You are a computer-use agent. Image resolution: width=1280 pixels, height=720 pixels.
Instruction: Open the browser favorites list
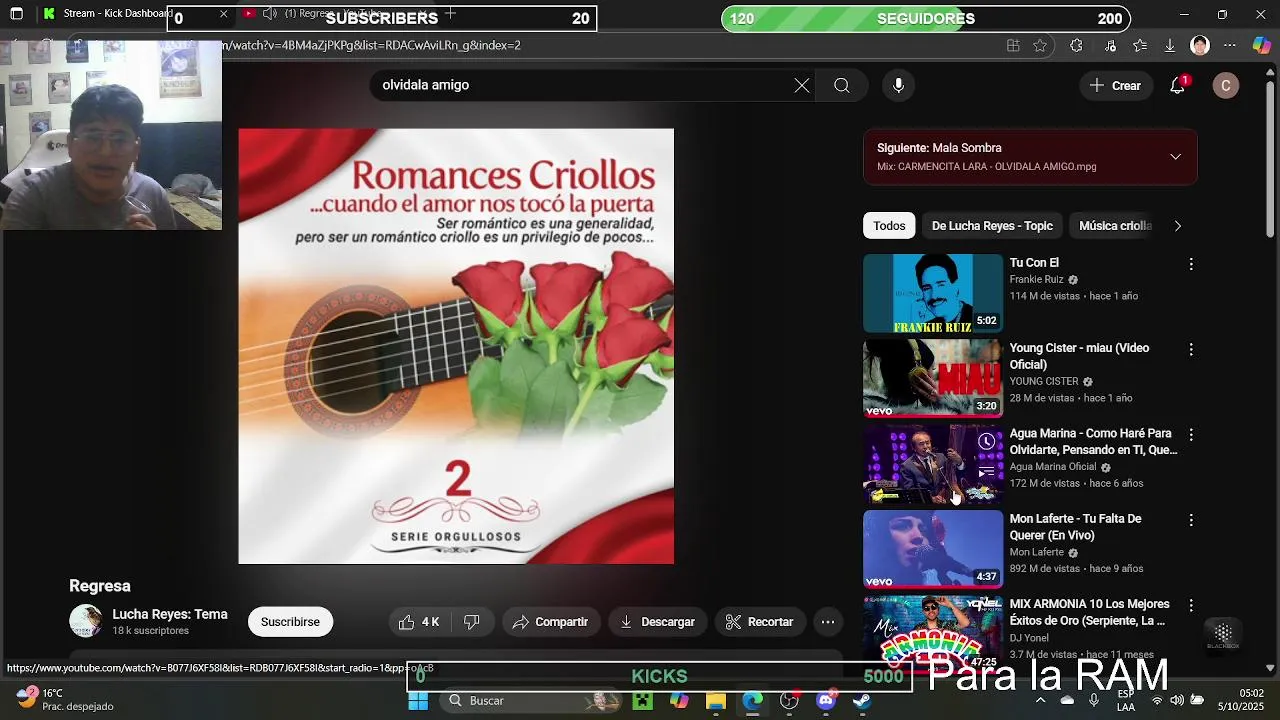(x=1140, y=45)
